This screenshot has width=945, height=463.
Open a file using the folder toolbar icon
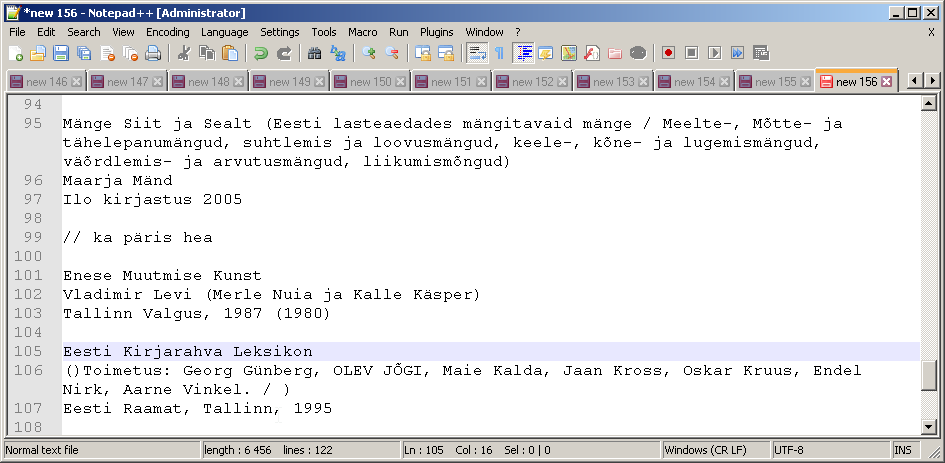38,53
